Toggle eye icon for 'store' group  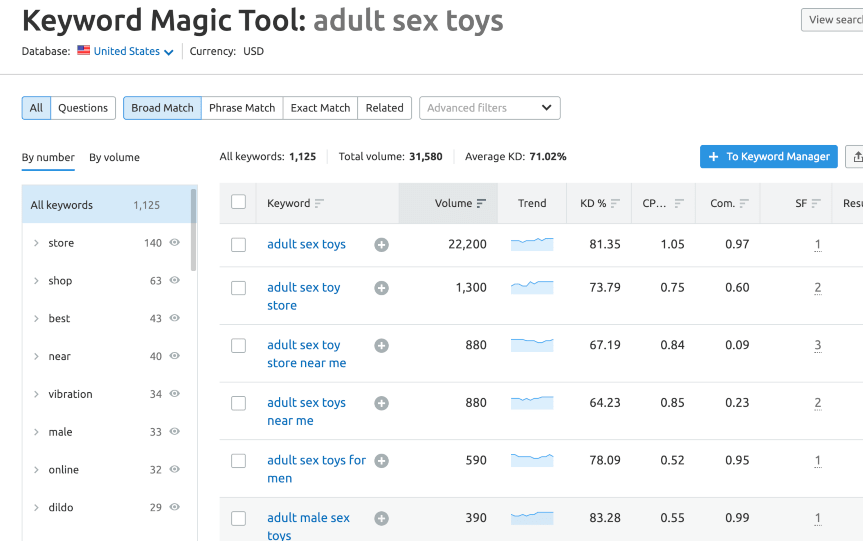(175, 243)
